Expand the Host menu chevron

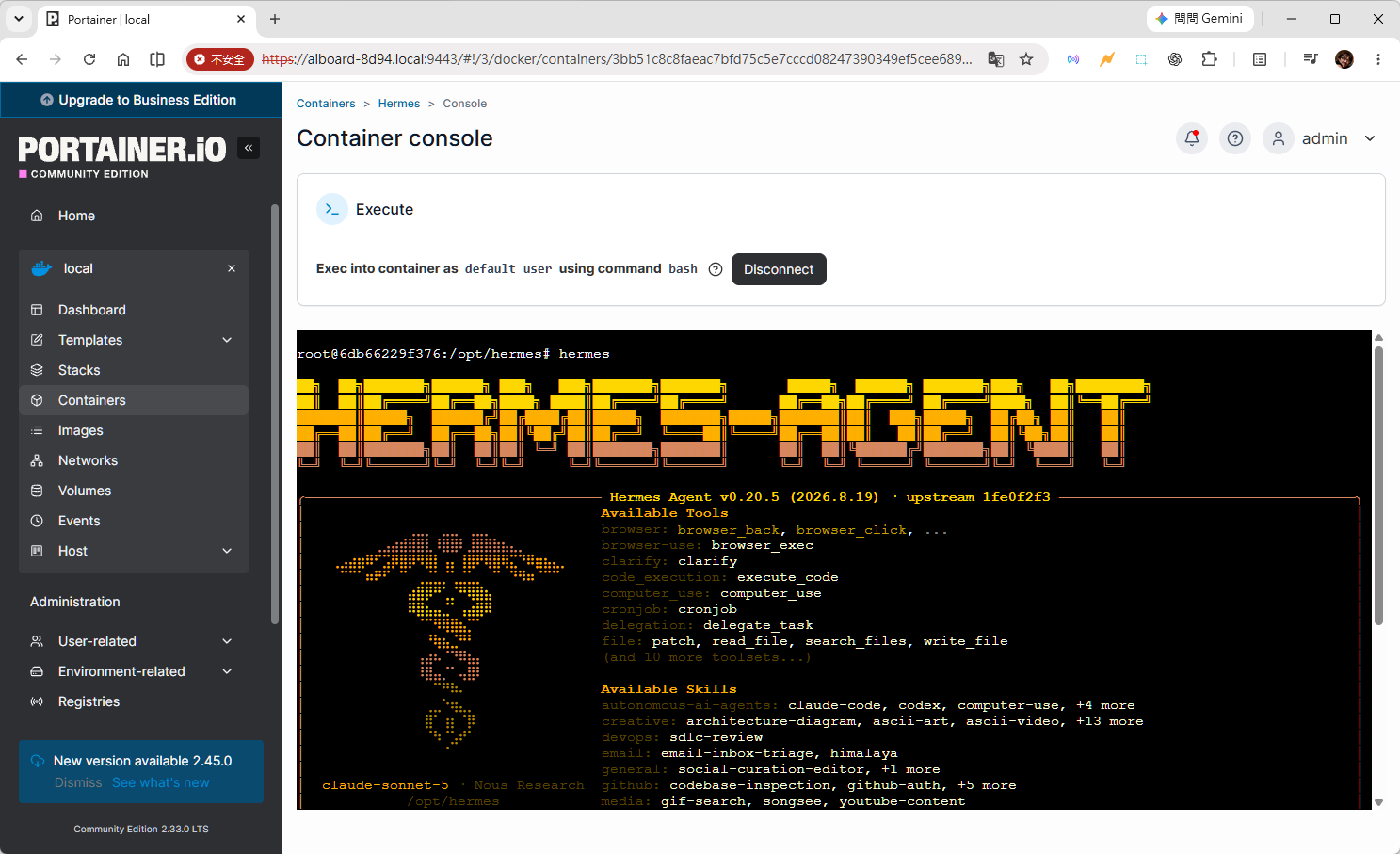pos(227,551)
